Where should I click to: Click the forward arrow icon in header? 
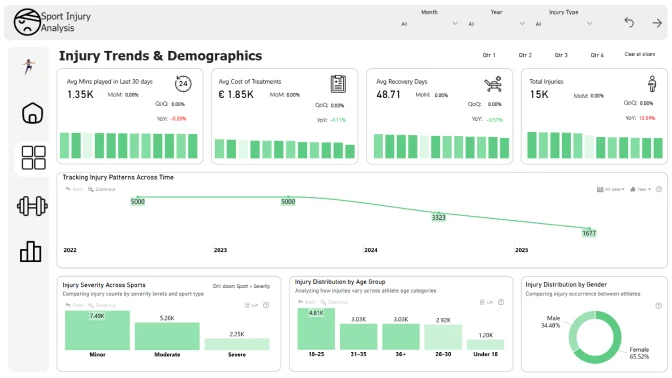pos(657,23)
